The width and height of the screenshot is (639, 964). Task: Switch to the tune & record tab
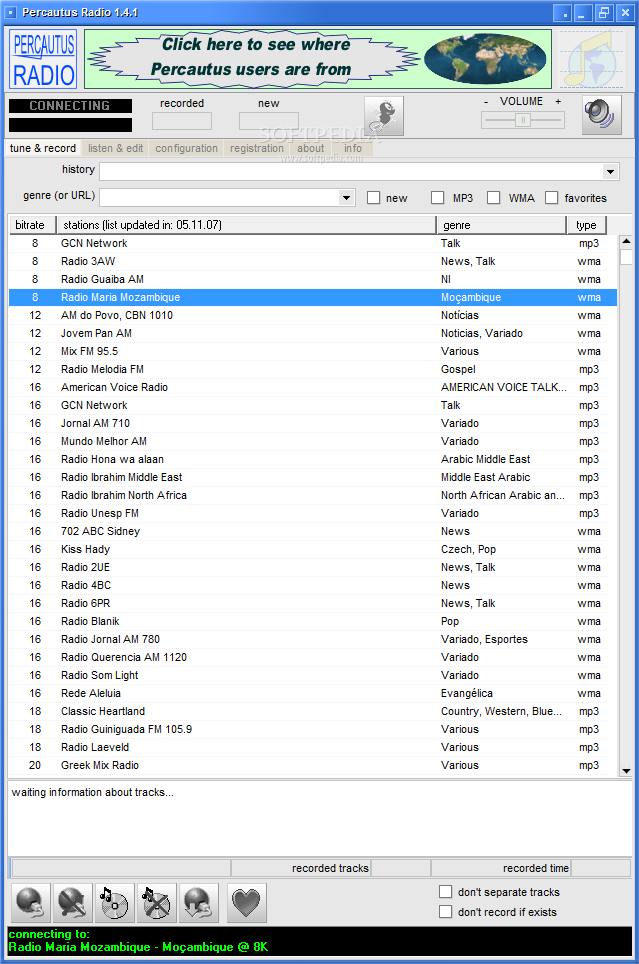click(42, 148)
